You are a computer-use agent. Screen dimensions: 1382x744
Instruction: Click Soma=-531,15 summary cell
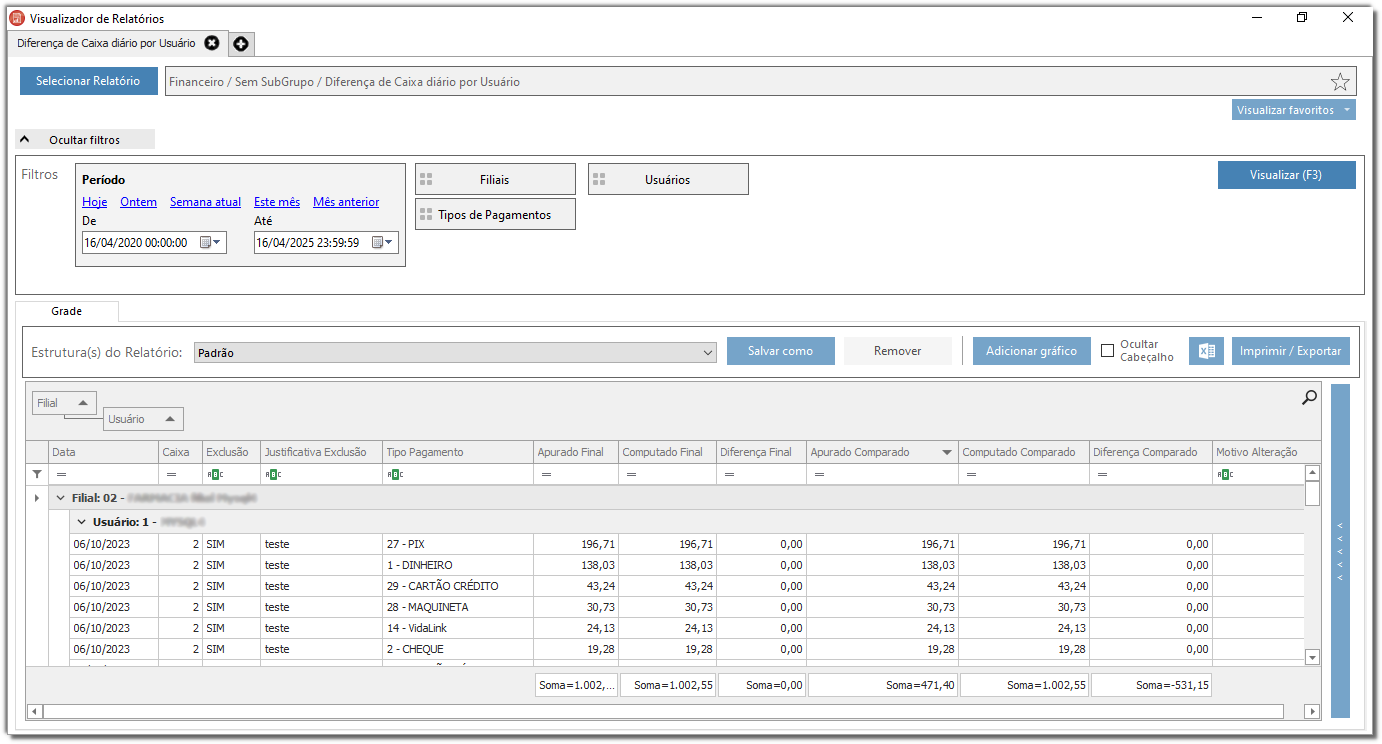(1150, 685)
